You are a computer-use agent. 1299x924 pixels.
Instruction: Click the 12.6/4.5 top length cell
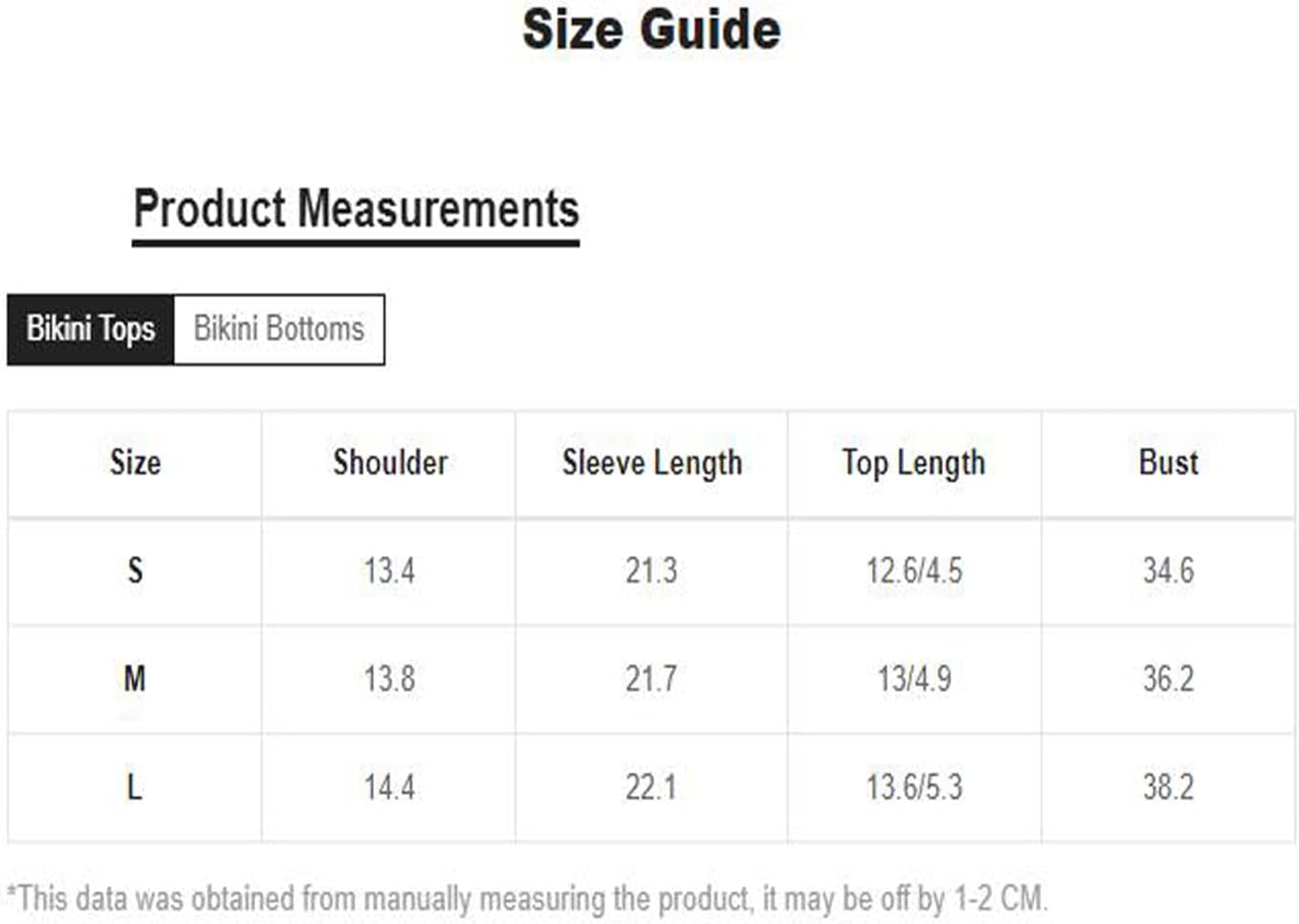pos(914,571)
